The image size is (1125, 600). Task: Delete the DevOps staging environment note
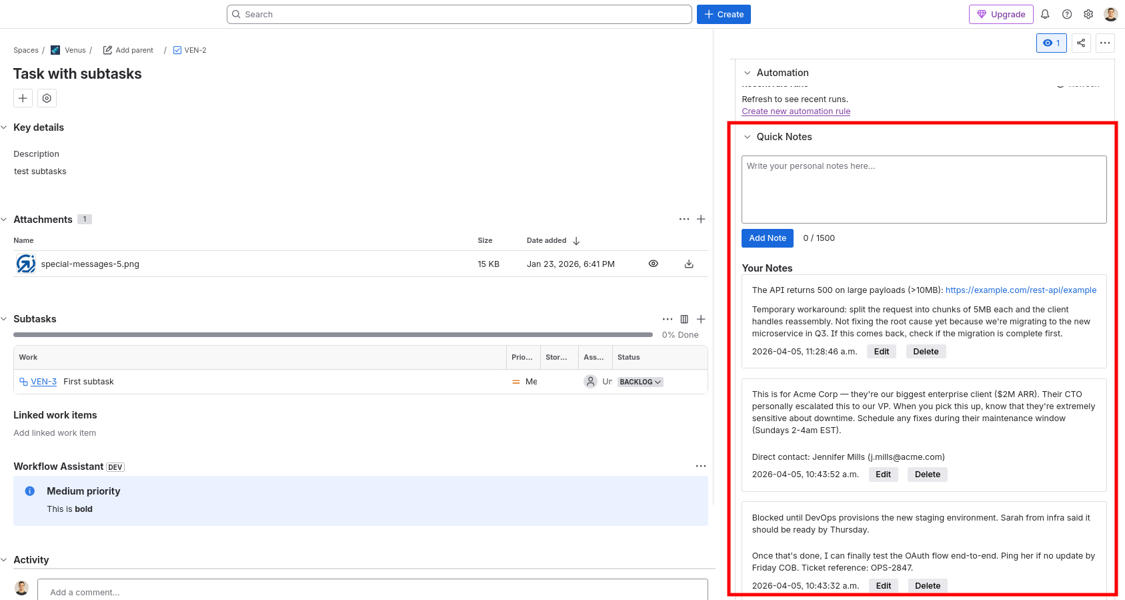(x=928, y=586)
